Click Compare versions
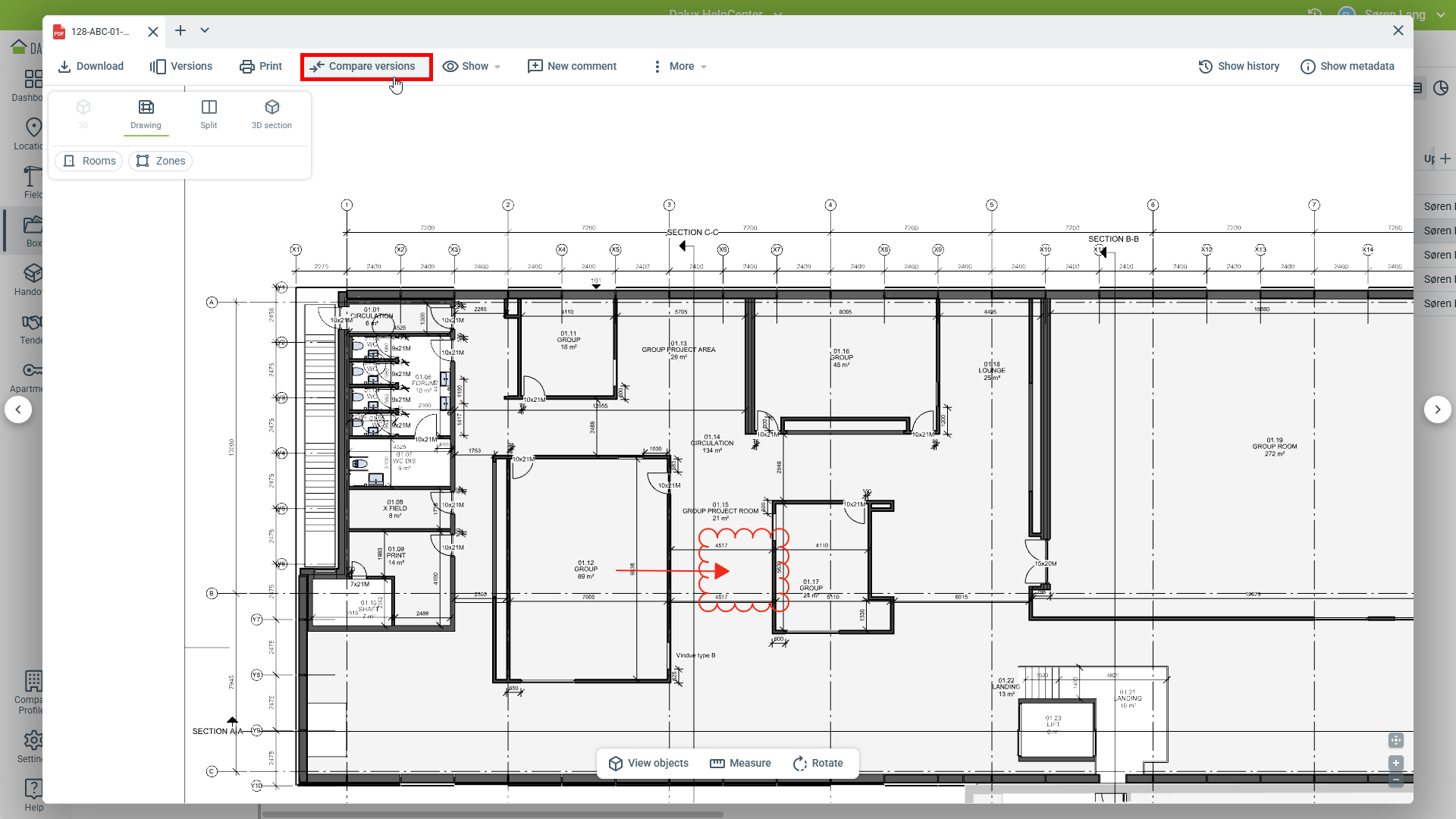The width and height of the screenshot is (1456, 819). 366,67
